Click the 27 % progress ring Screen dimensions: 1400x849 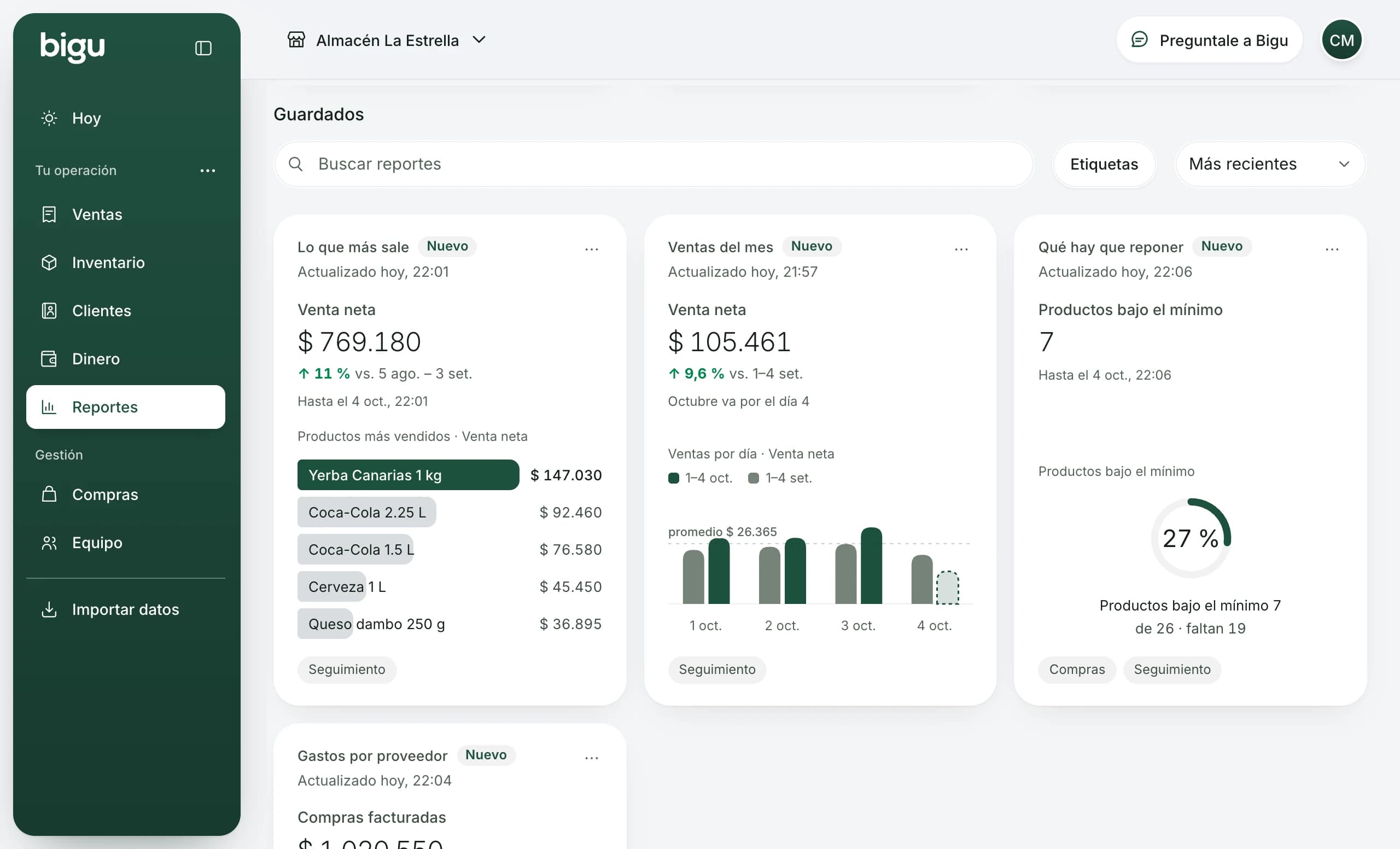click(x=1191, y=538)
